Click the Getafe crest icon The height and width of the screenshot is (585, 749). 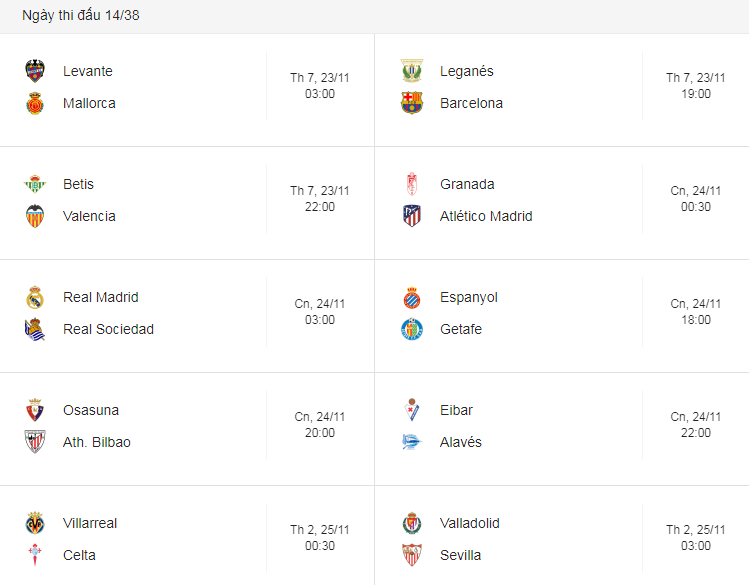click(412, 329)
